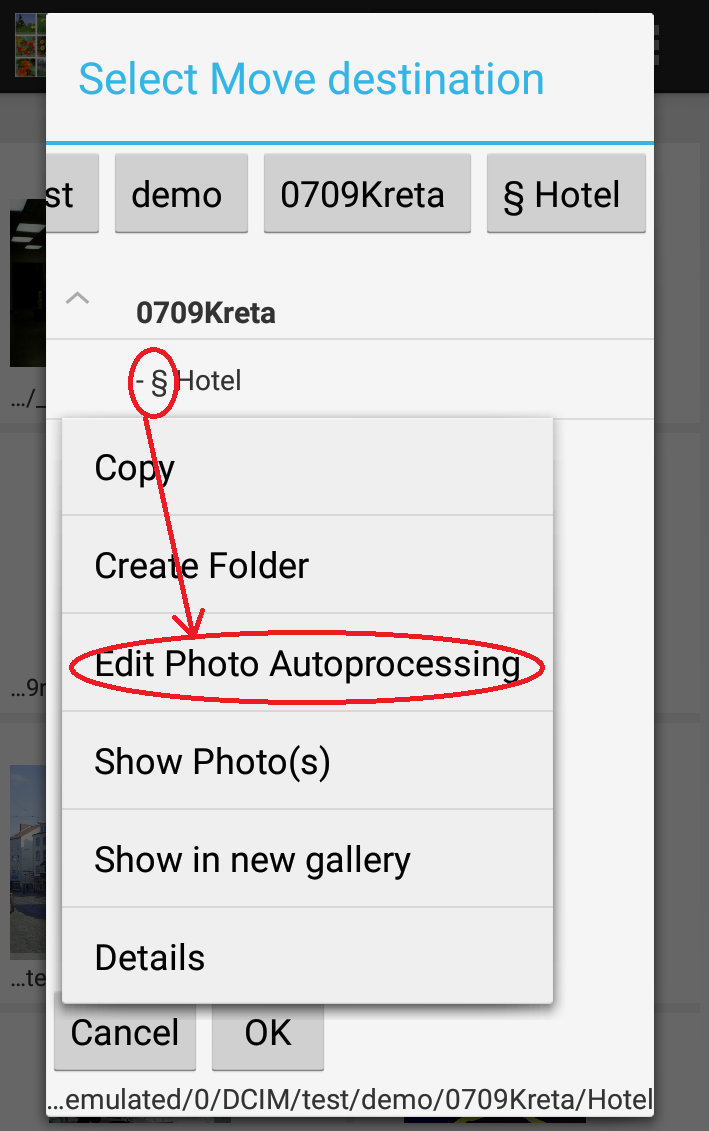Tap the building photo thumbnail at lower left
The image size is (709, 1131).
click(27, 860)
